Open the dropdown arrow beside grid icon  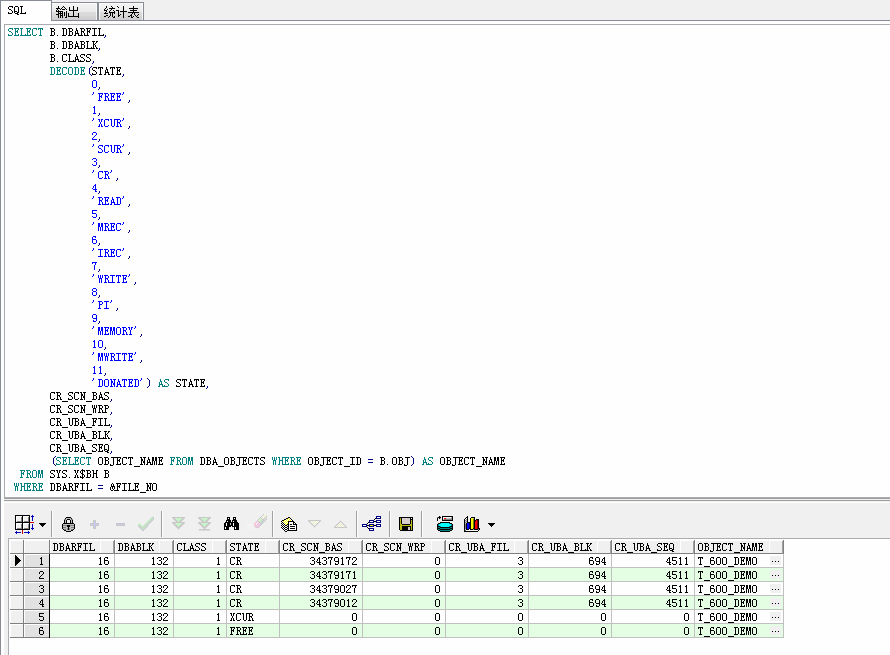42,525
